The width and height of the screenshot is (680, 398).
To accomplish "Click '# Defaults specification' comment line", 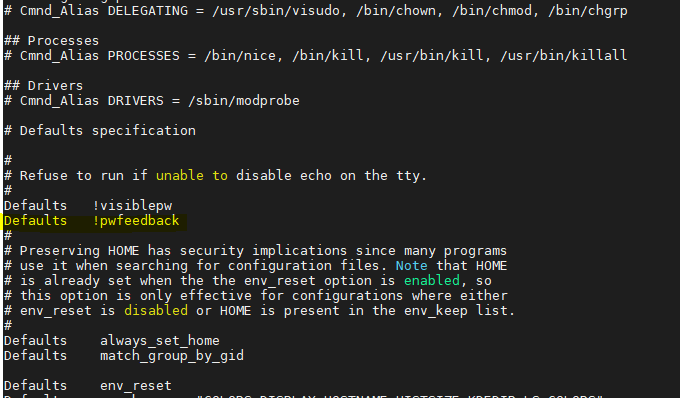I will [x=100, y=130].
